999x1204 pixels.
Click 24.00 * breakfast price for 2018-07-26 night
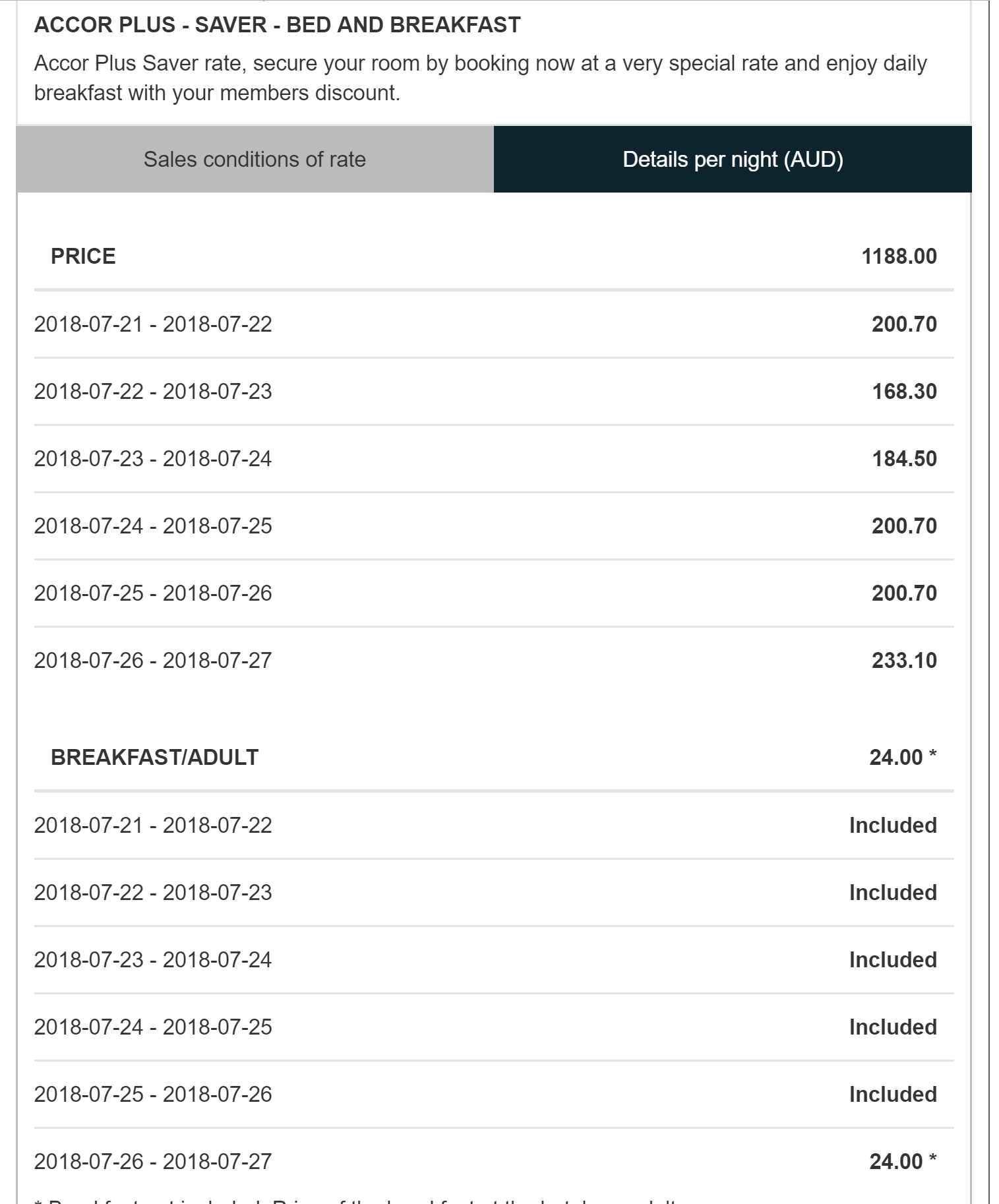click(x=902, y=1162)
